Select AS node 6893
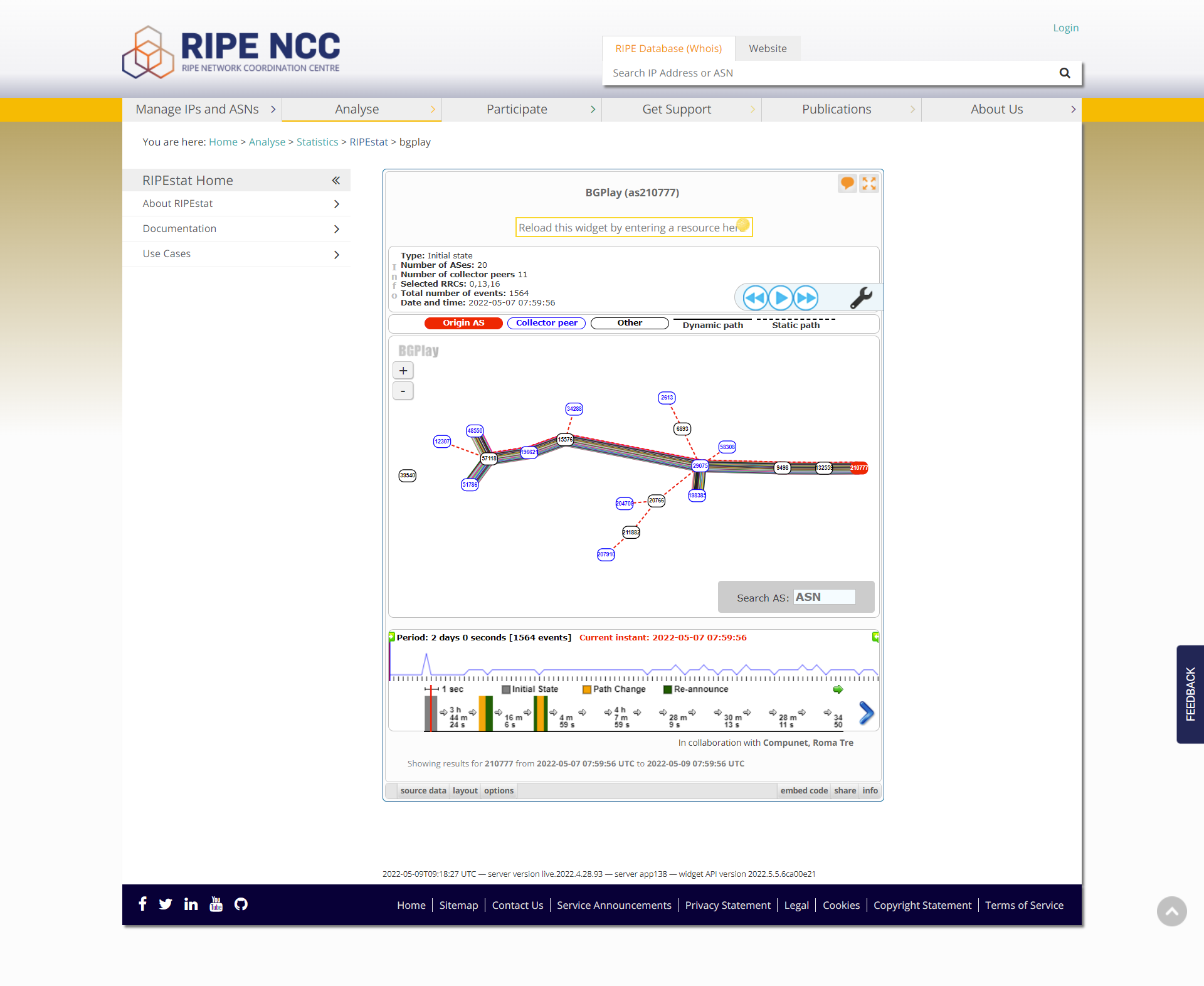 tap(682, 429)
